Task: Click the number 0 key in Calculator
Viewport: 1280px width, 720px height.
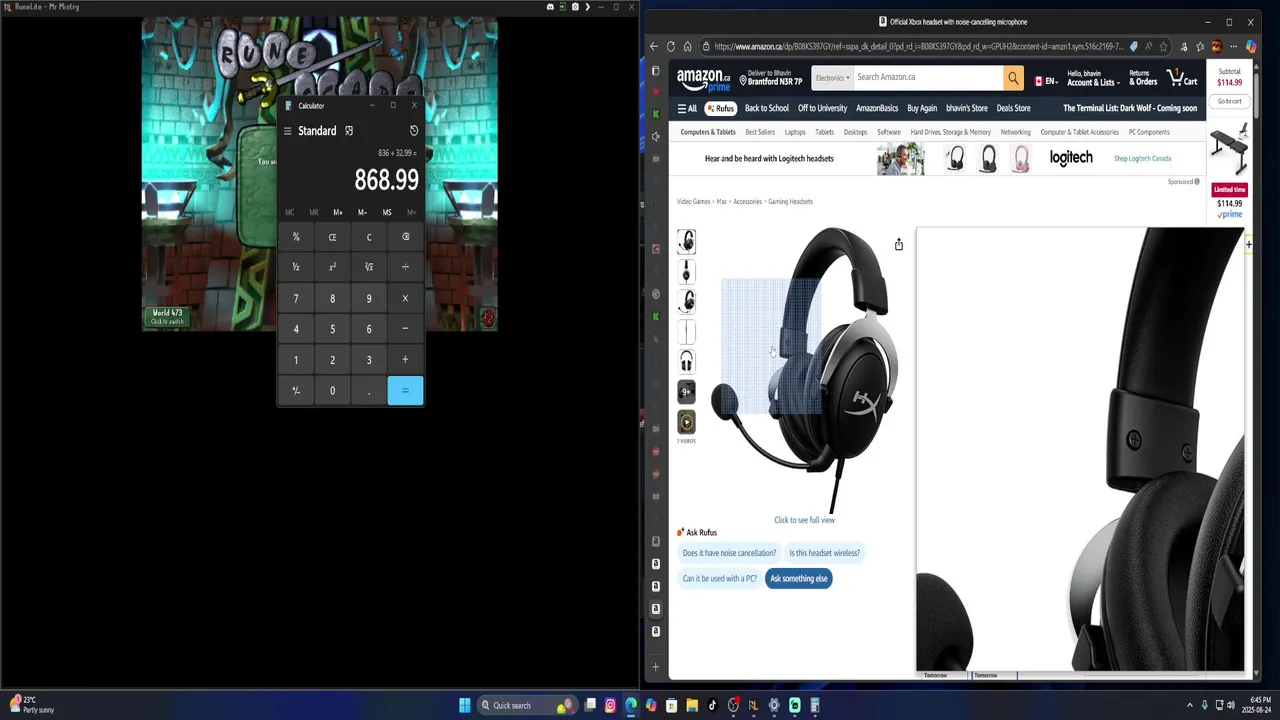Action: (332, 390)
